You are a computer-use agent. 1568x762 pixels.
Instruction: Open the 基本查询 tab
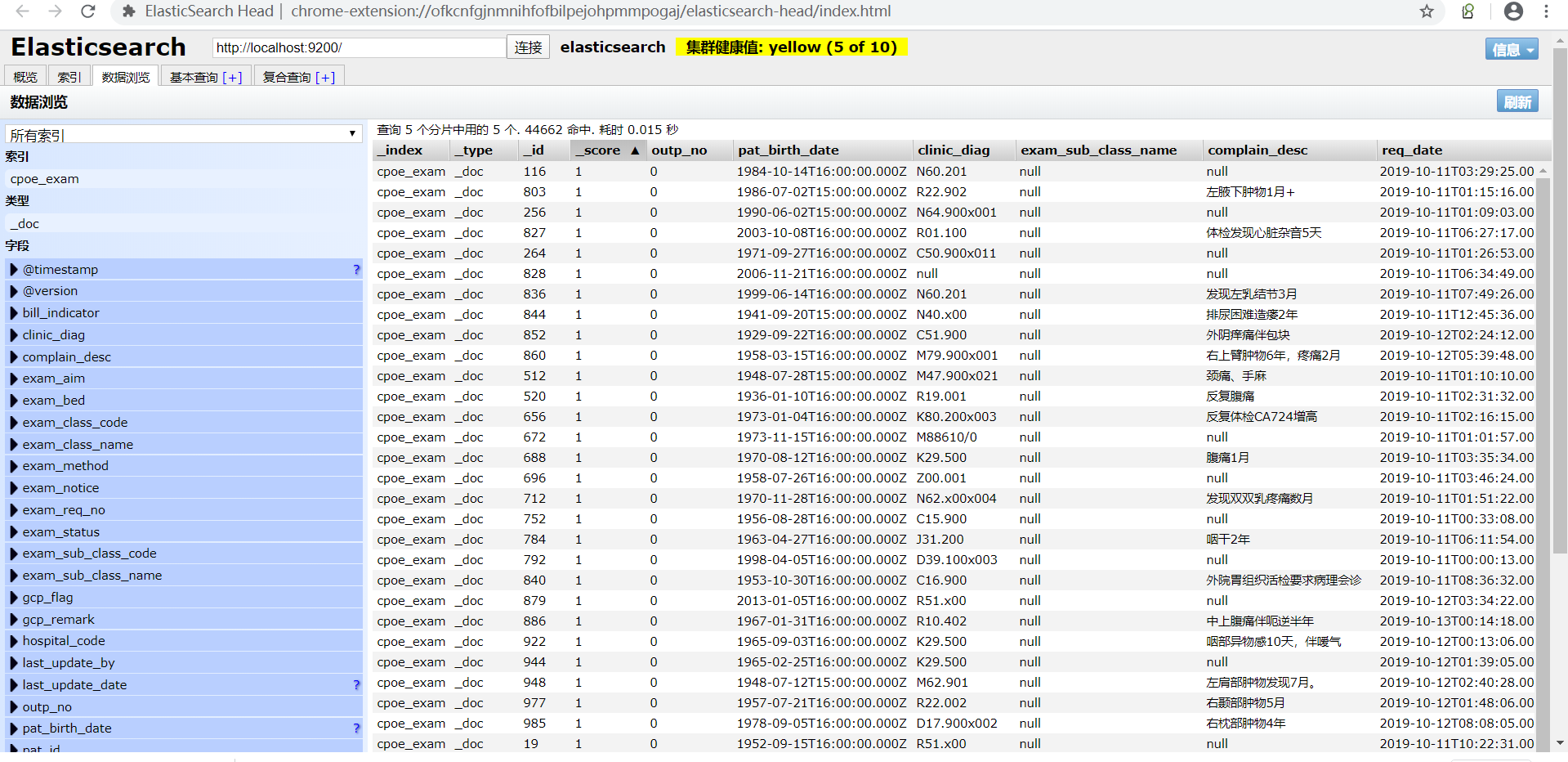tap(194, 77)
